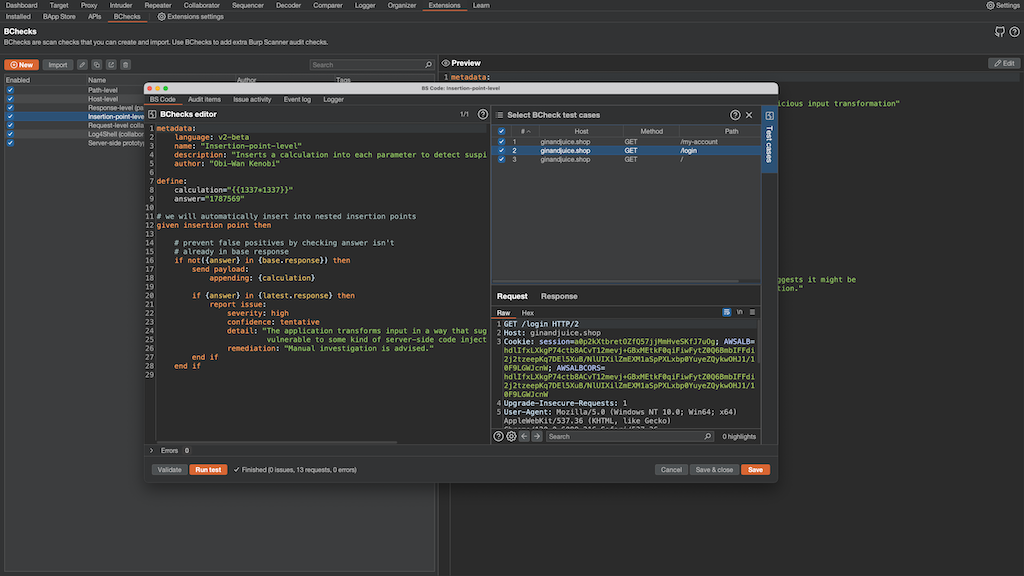
Task: Switch to the Issue activity tab
Action: tap(252, 99)
